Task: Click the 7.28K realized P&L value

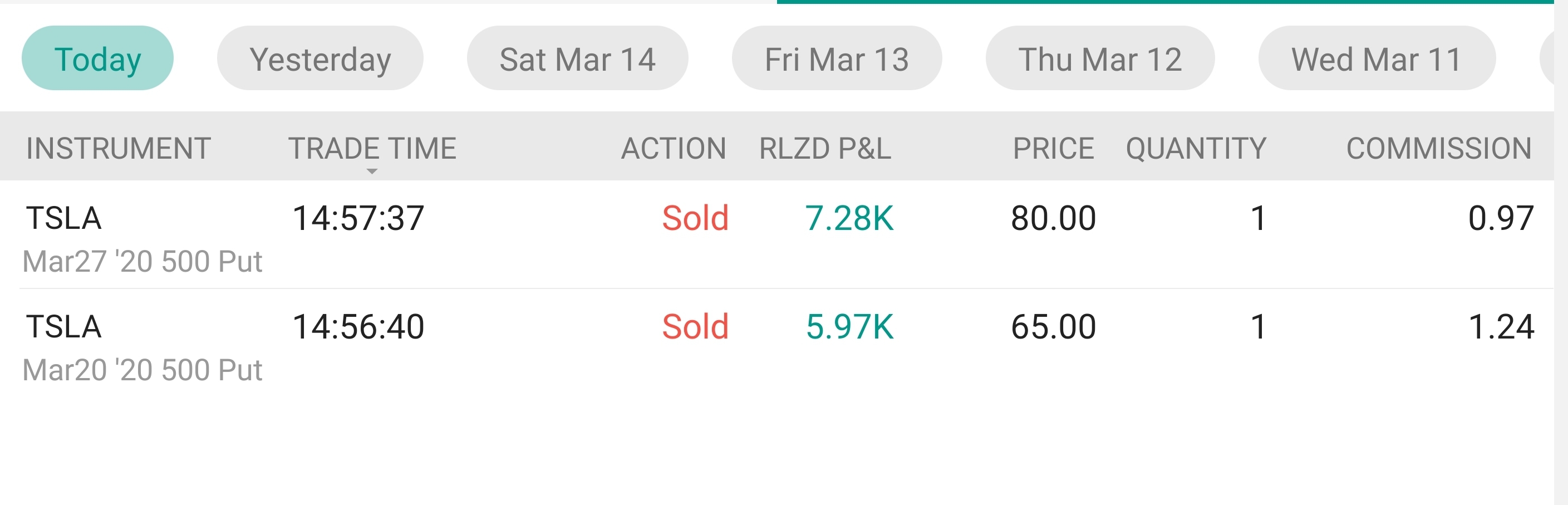Action: (848, 218)
